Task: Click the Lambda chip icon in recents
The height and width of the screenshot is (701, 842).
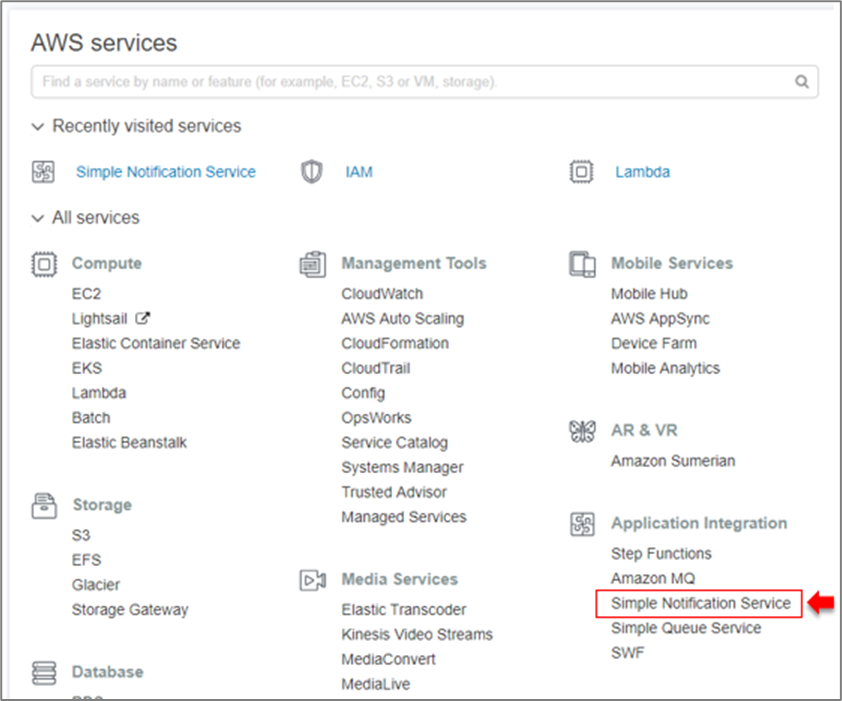Action: click(x=581, y=172)
